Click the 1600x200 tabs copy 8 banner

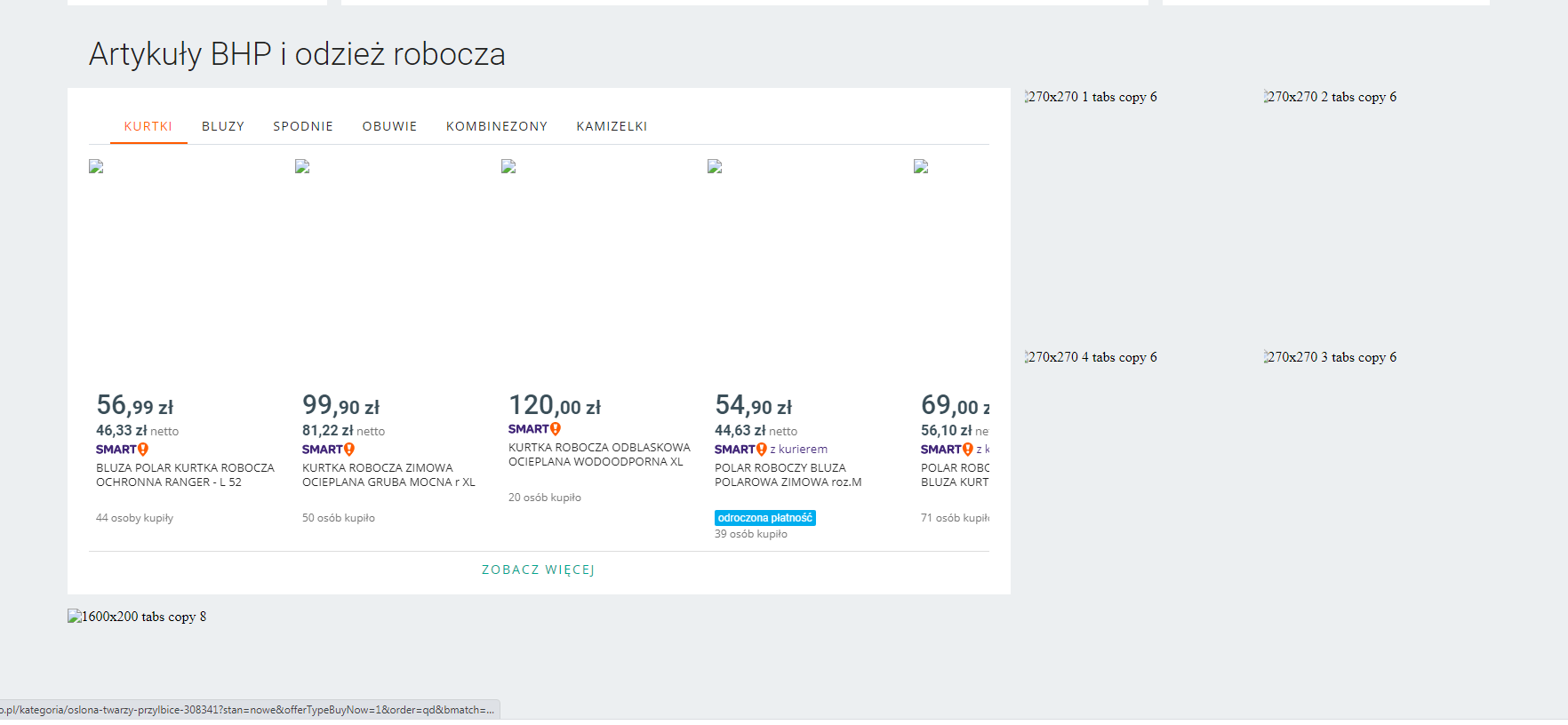[x=137, y=617]
